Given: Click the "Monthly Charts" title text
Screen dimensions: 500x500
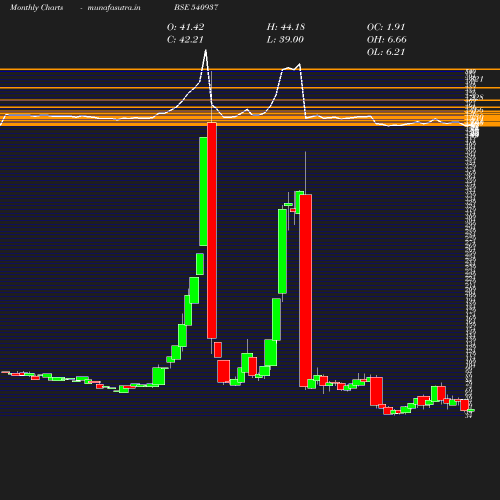Looking at the screenshot, I should pyautogui.click(x=37, y=7).
